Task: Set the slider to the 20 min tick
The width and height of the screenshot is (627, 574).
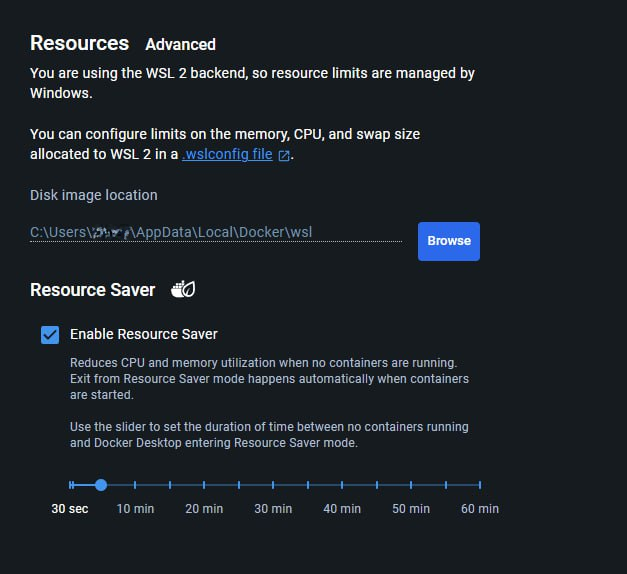Action: 205,485
